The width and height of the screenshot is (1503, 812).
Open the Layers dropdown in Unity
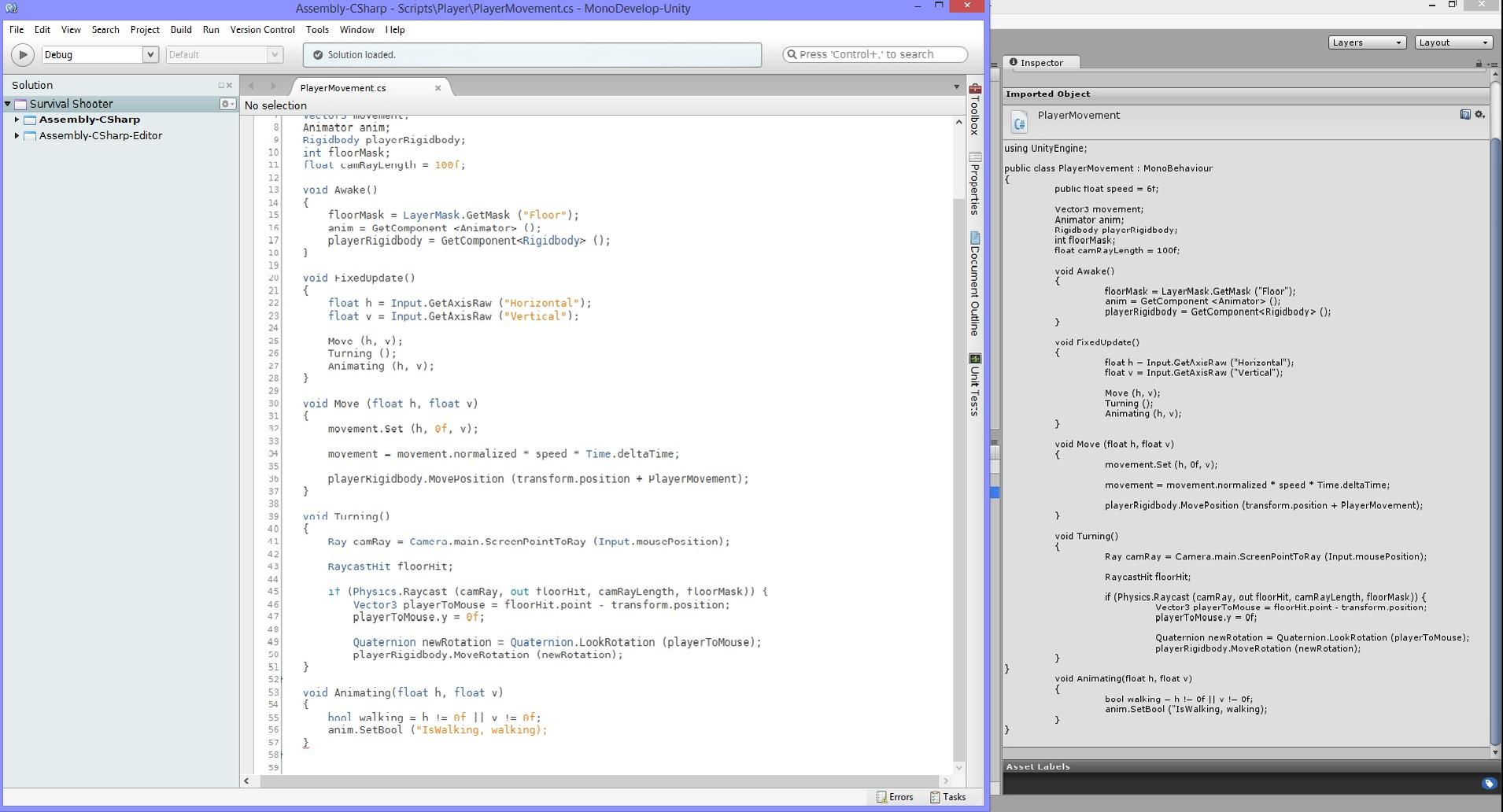[1366, 42]
